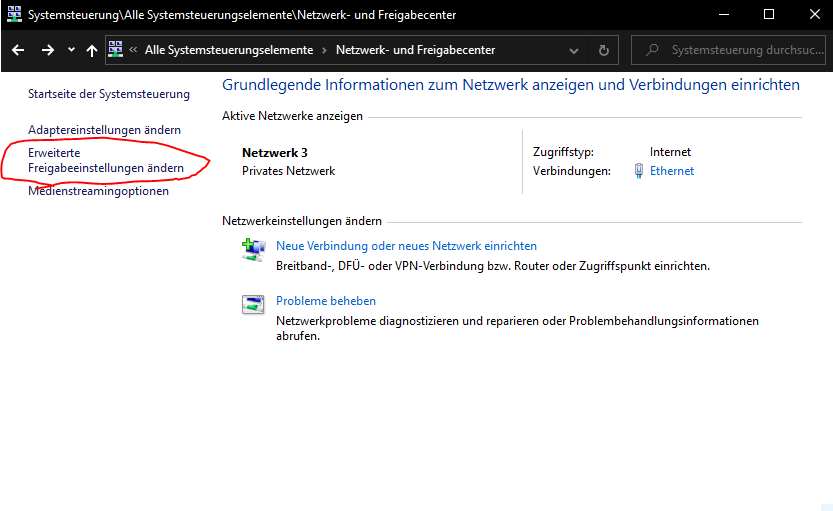This screenshot has height=511, width=833.
Task: Go up one level with up arrow
Action: (92, 50)
